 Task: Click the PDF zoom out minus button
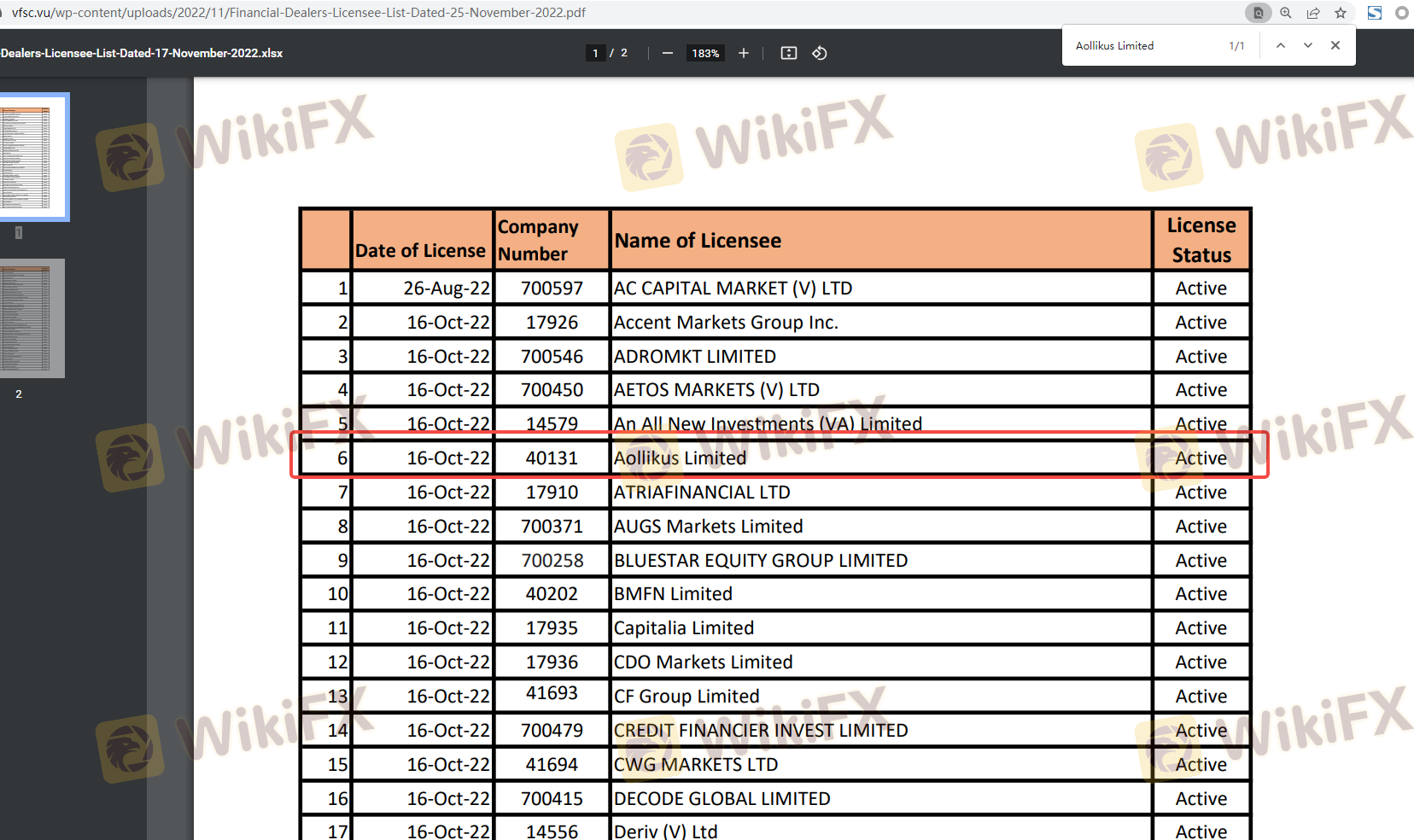[x=668, y=53]
